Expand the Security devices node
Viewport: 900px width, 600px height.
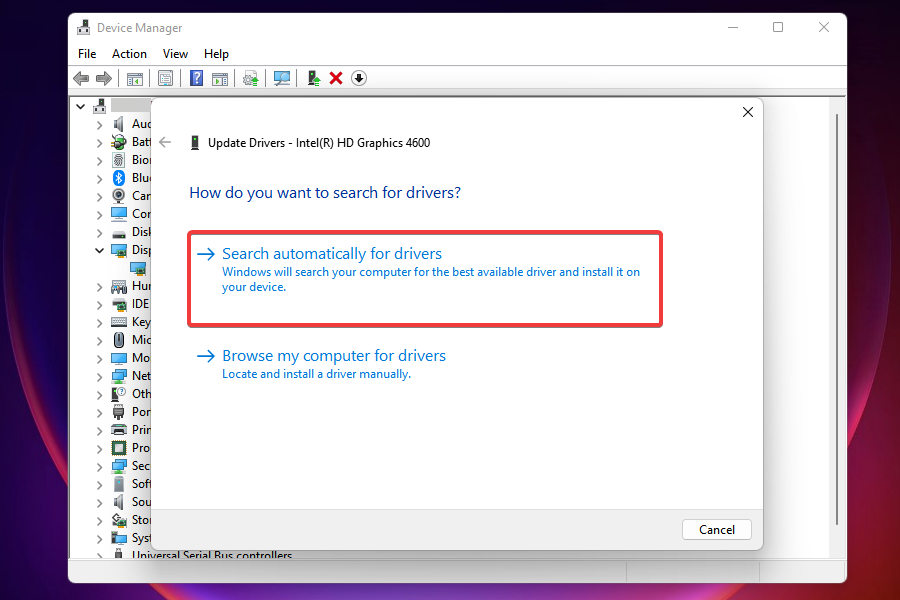pos(99,467)
